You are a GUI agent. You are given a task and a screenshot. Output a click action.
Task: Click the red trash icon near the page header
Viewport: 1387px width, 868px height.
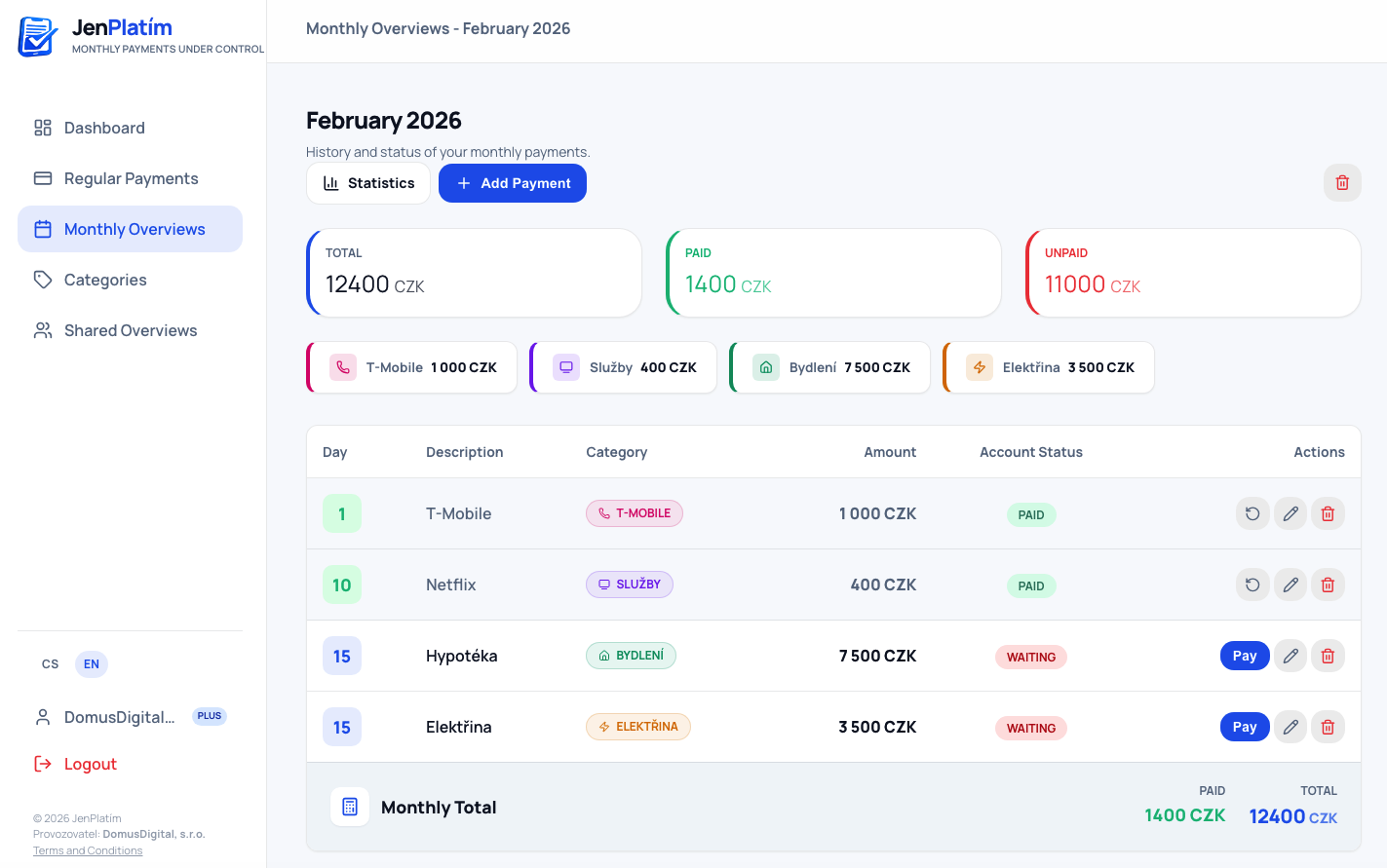[x=1342, y=183]
